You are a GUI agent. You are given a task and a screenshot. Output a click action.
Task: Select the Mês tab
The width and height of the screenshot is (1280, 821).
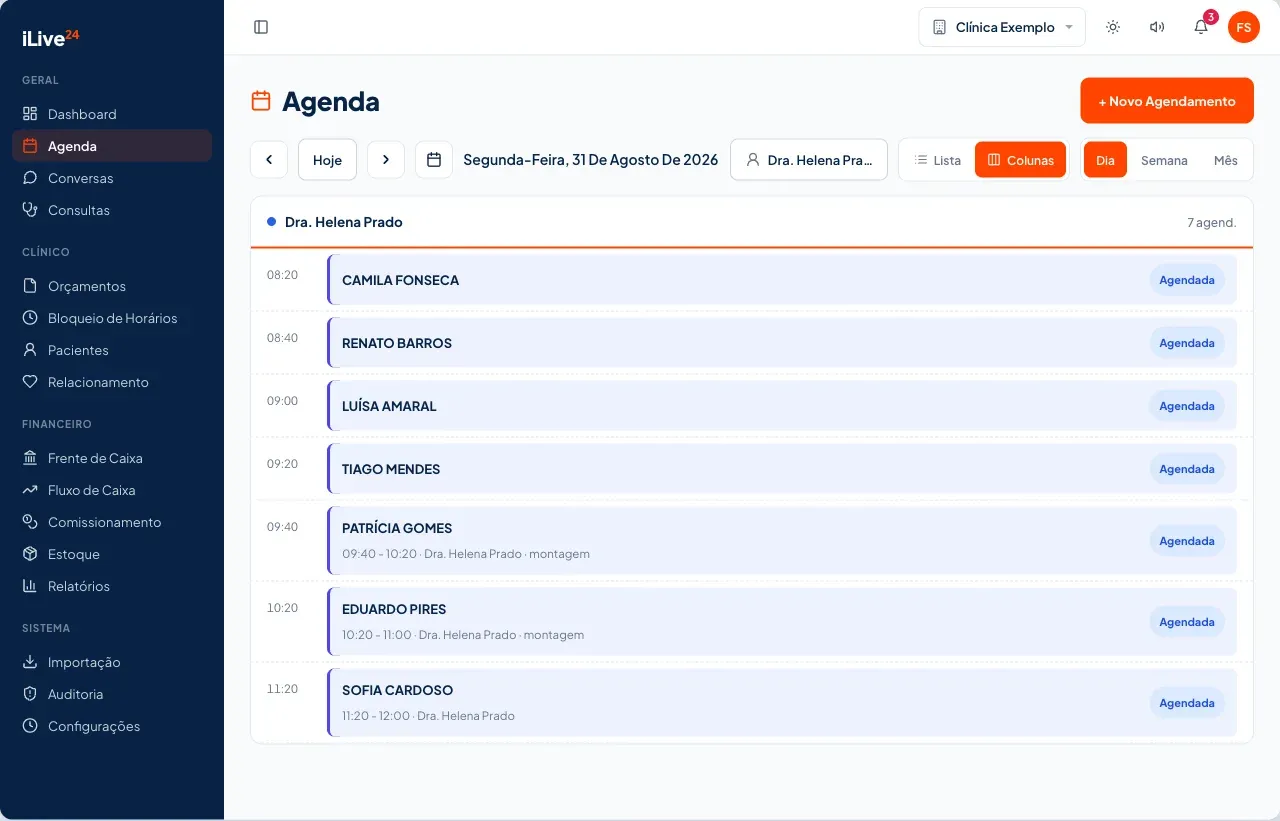pos(1225,160)
